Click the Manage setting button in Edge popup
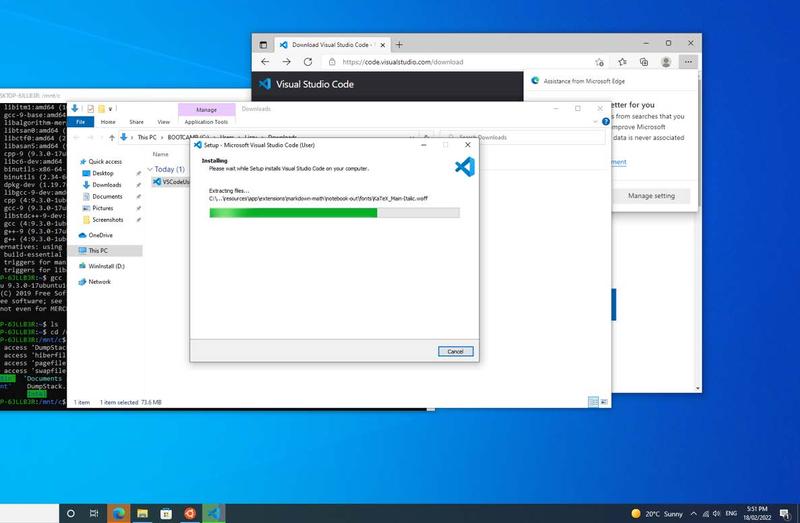Viewport: 800px width, 523px height. point(651,195)
